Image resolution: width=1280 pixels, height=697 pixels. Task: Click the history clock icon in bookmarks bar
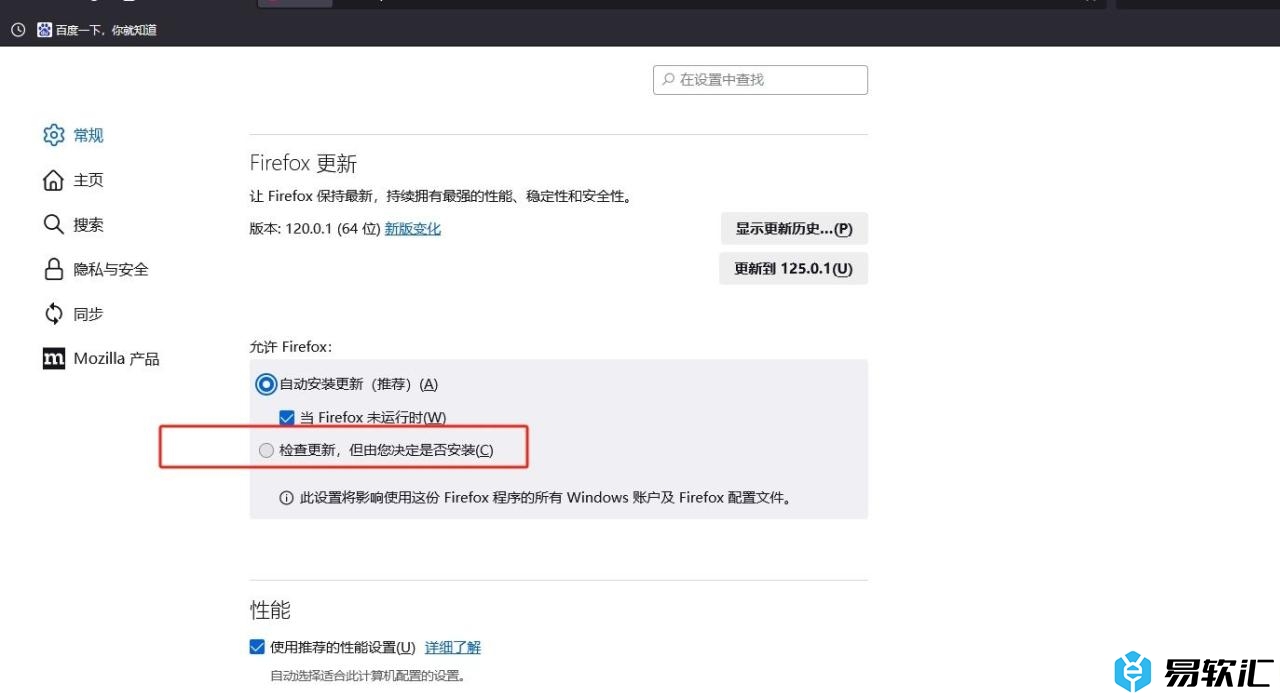[18, 30]
